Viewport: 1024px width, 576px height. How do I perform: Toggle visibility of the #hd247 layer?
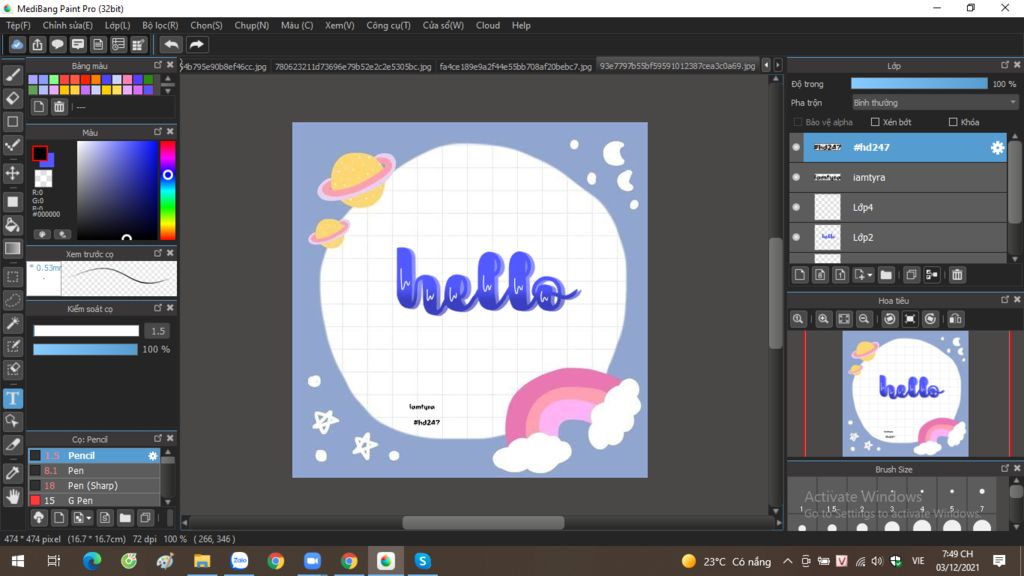point(796,148)
